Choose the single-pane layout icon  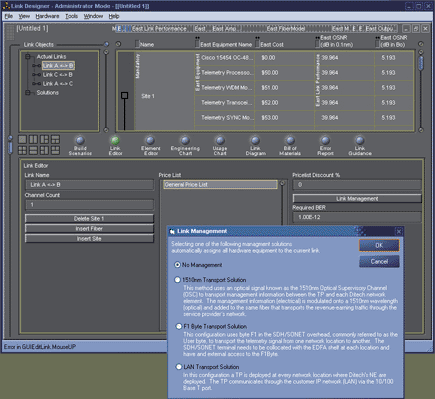coord(22,139)
